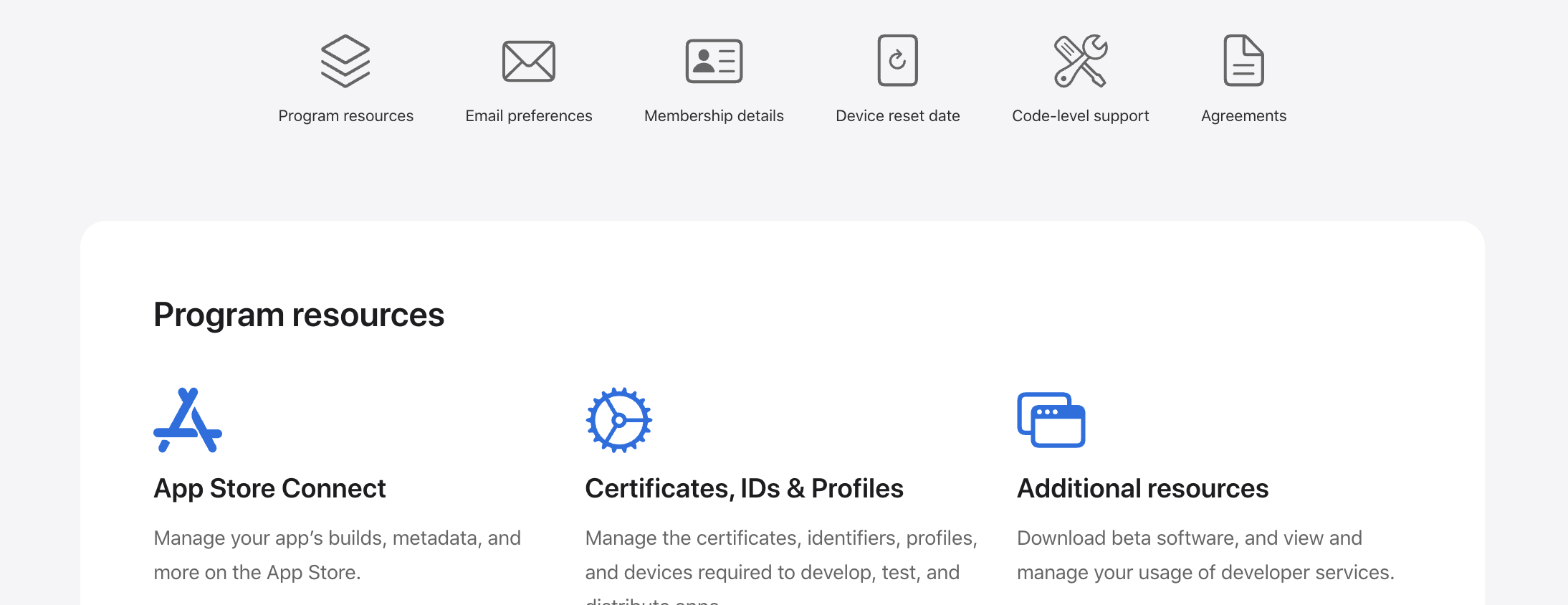
Task: Click the text 'more on the App Store.'
Action: coord(257,573)
